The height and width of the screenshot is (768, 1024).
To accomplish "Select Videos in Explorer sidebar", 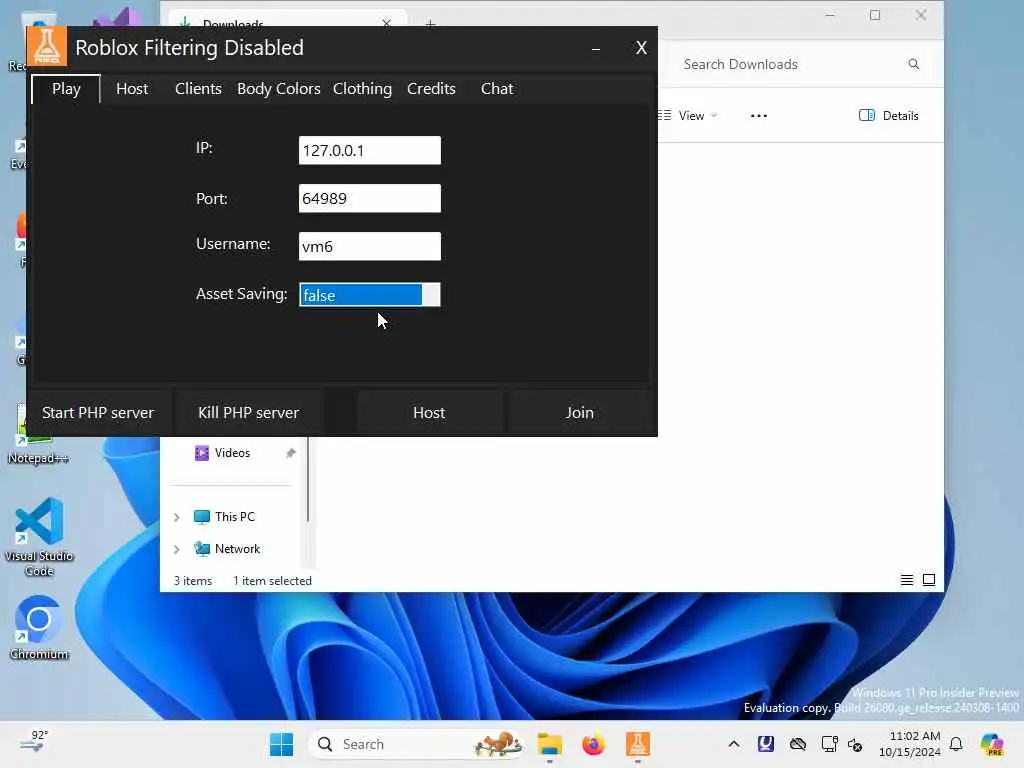I will pos(232,453).
